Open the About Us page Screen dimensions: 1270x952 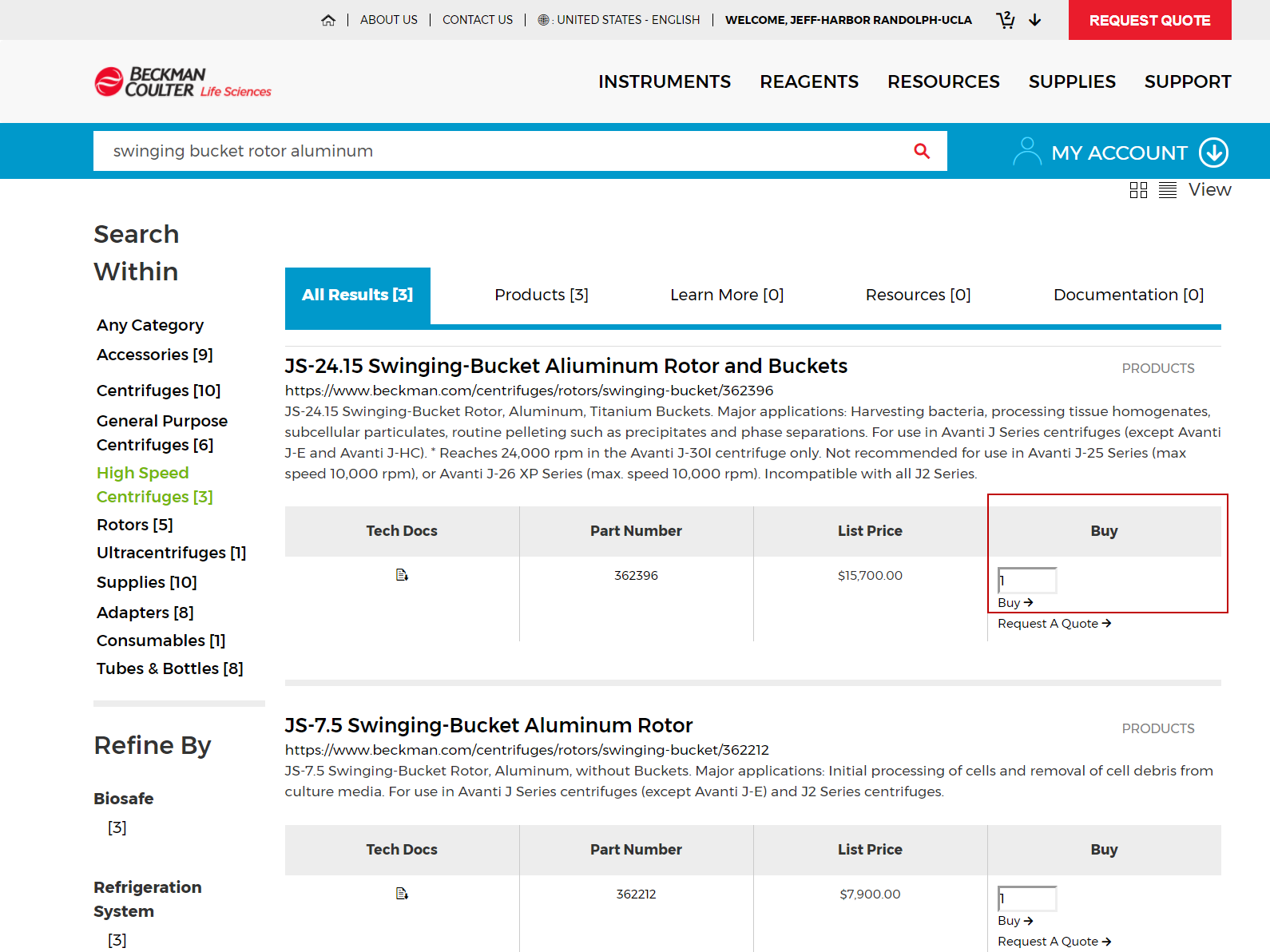click(x=389, y=20)
